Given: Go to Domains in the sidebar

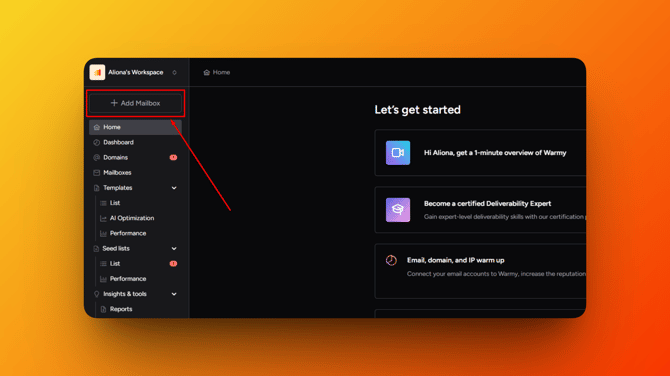Looking at the screenshot, I should coord(135,158).
